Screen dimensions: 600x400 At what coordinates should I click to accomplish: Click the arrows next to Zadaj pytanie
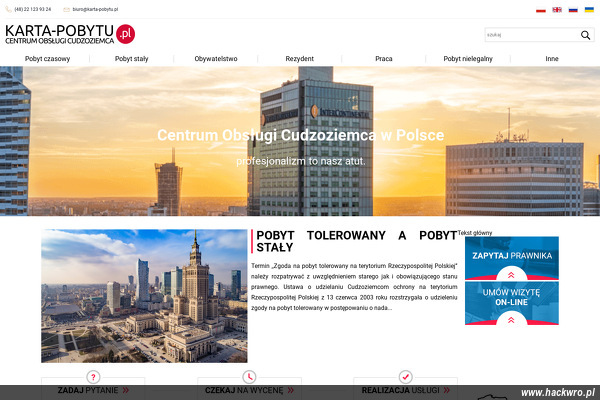tap(126, 390)
